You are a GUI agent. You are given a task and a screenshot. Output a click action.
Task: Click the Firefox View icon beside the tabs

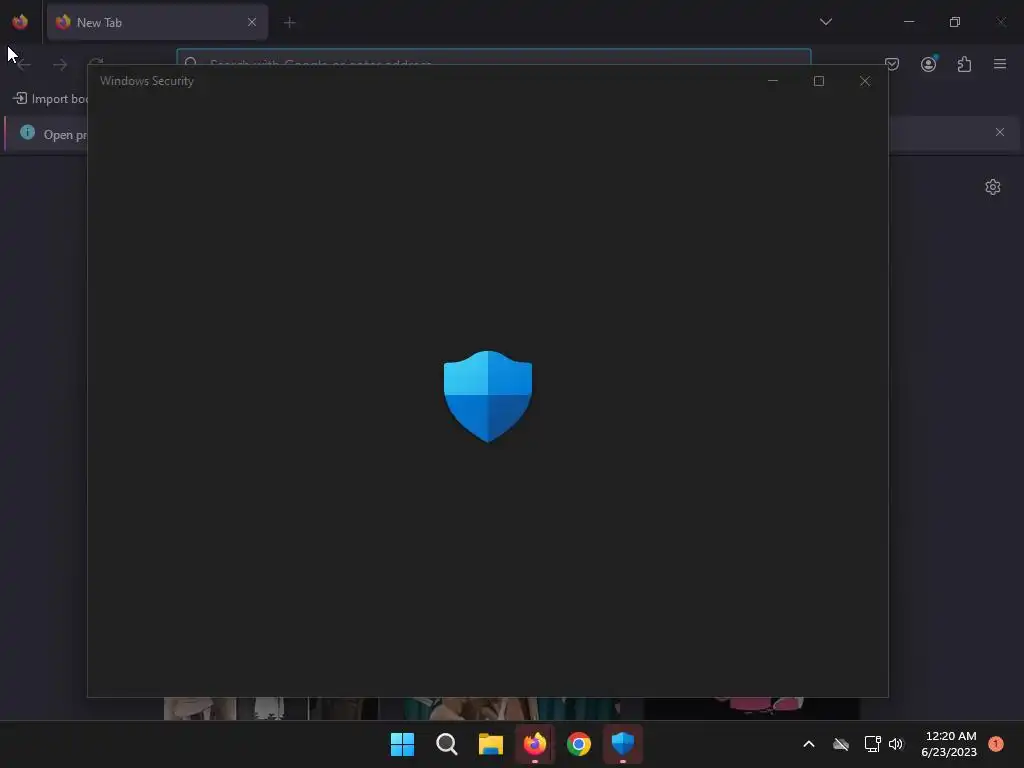click(20, 22)
